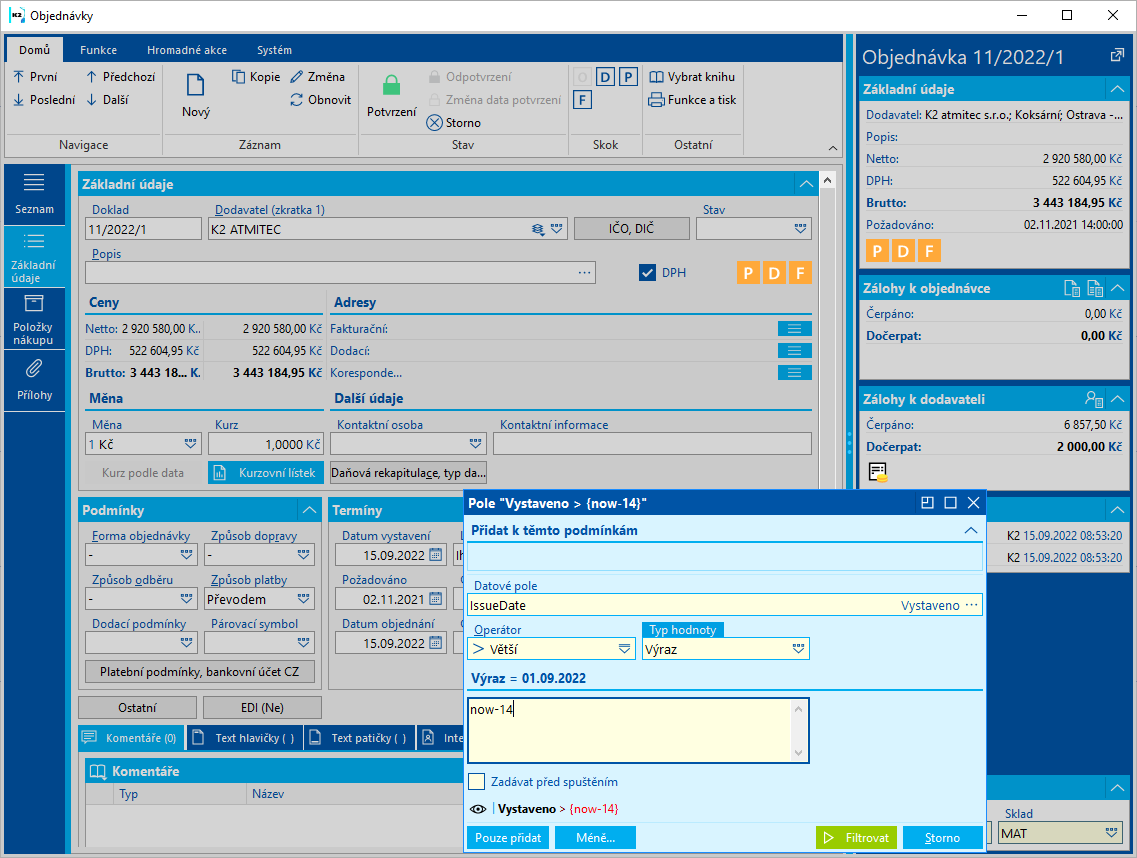Open Vybrat knihu book selector
The height and width of the screenshot is (858, 1137).
pyautogui.click(x=692, y=76)
